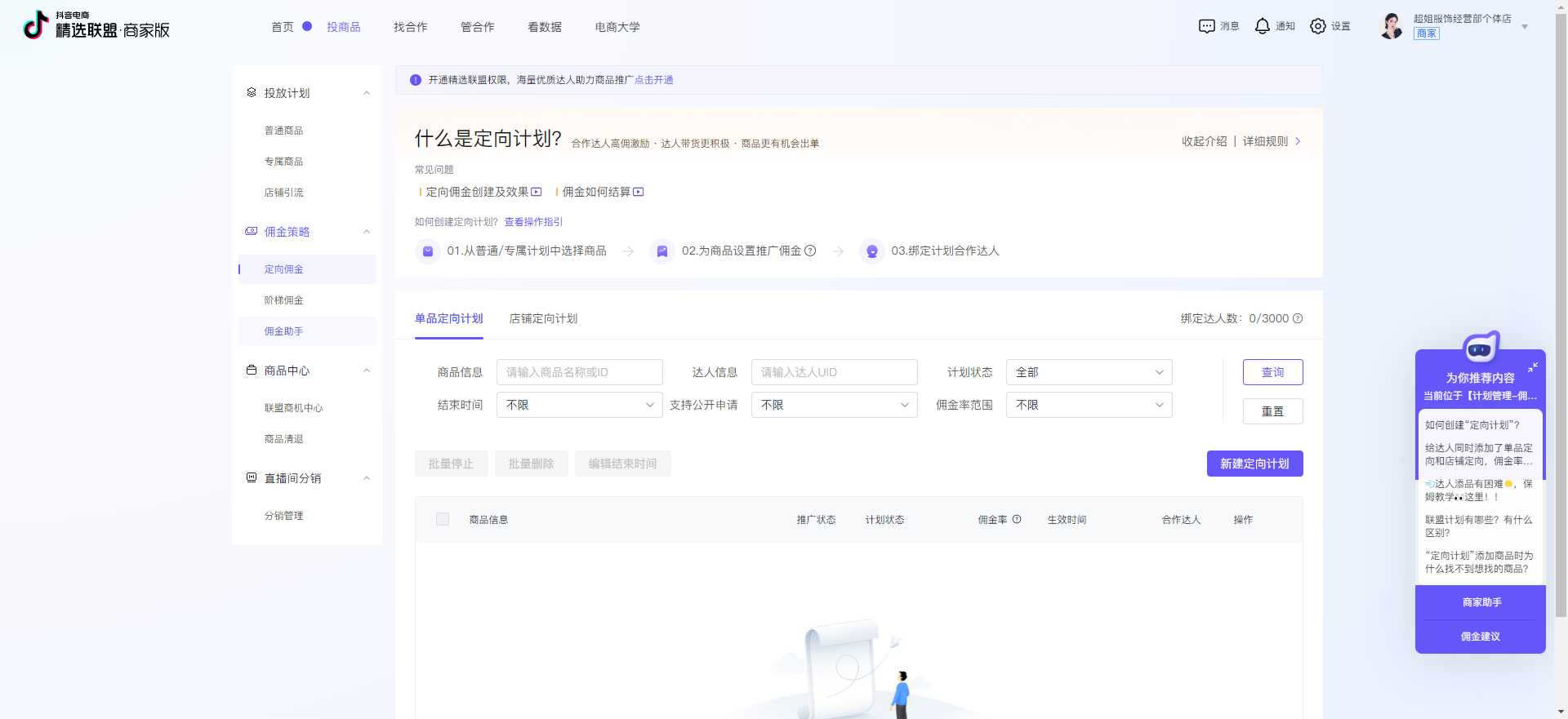
Task: Expand the account dropdown arrow
Action: [1525, 27]
